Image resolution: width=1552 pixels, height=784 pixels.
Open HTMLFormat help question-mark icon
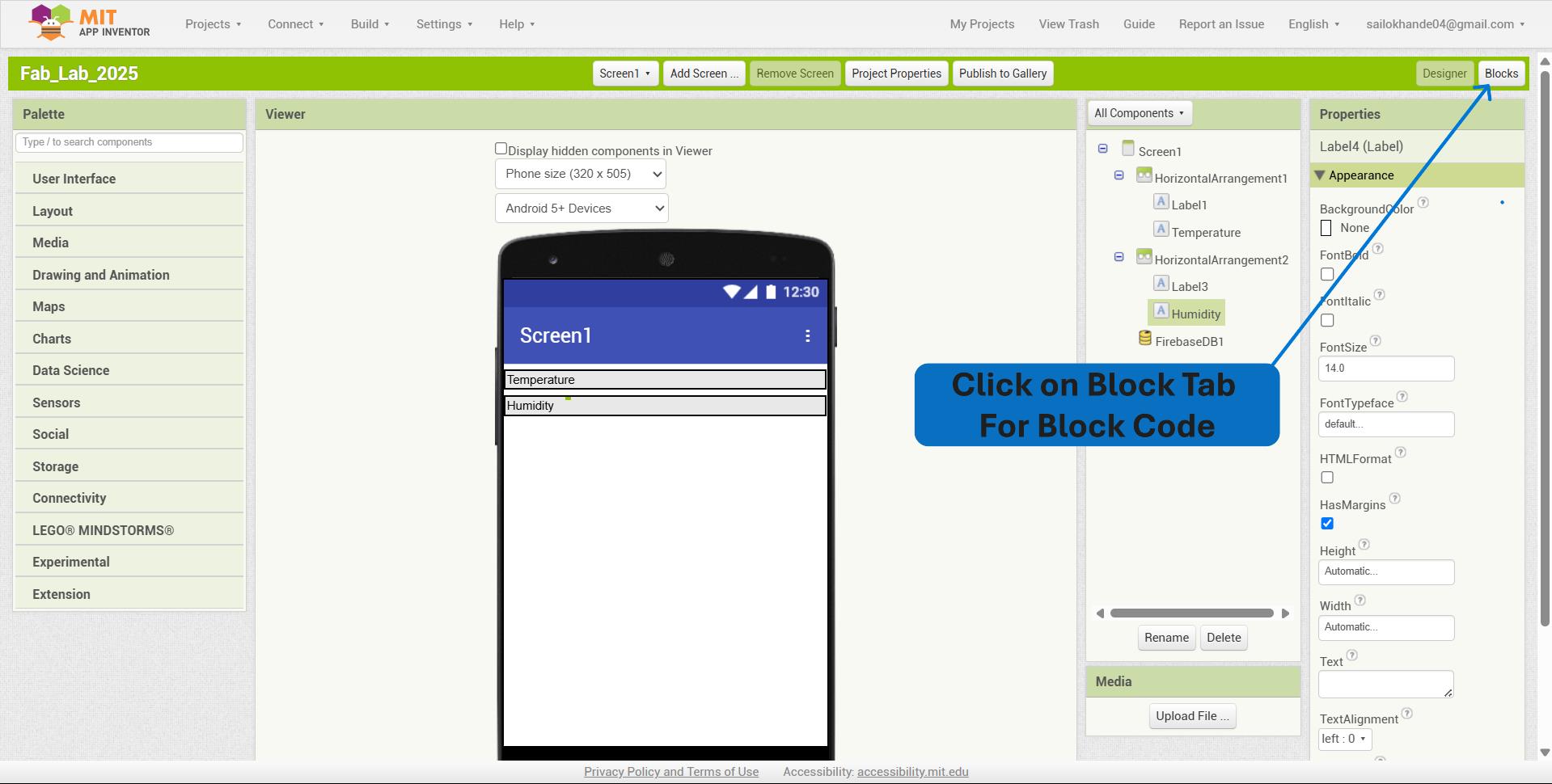pos(1401,453)
